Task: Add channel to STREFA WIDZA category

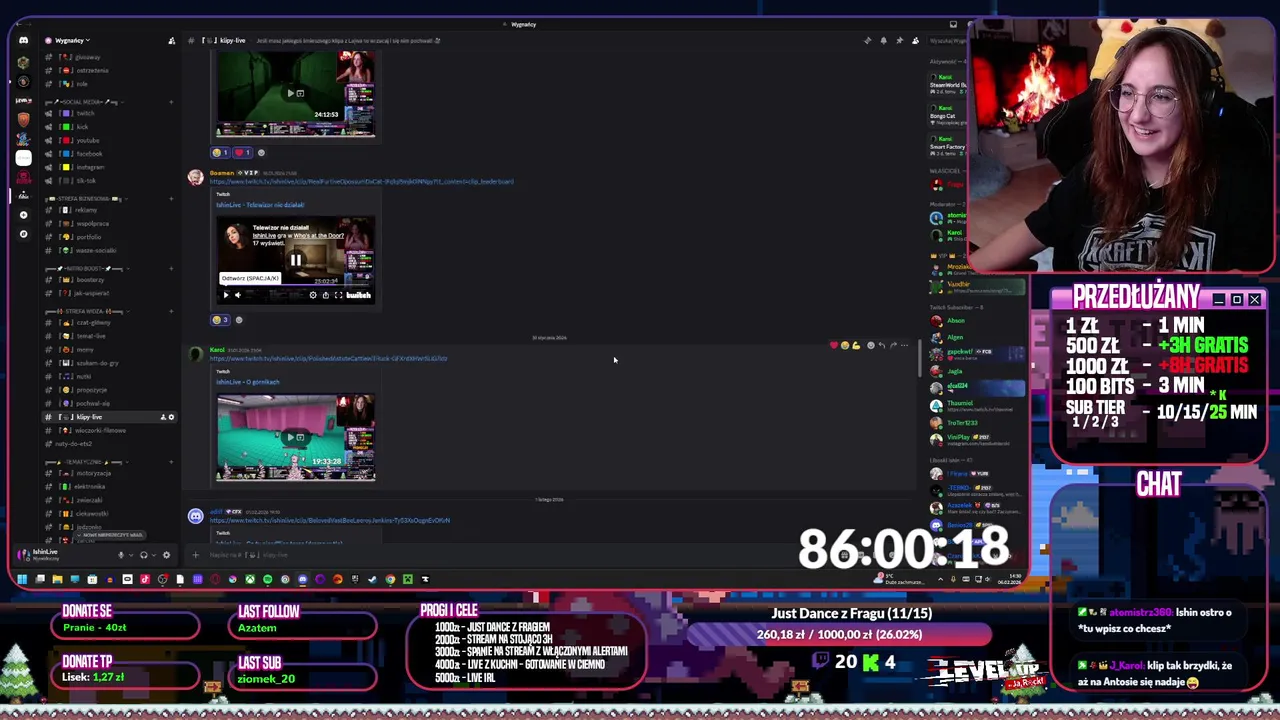Action: [x=171, y=311]
